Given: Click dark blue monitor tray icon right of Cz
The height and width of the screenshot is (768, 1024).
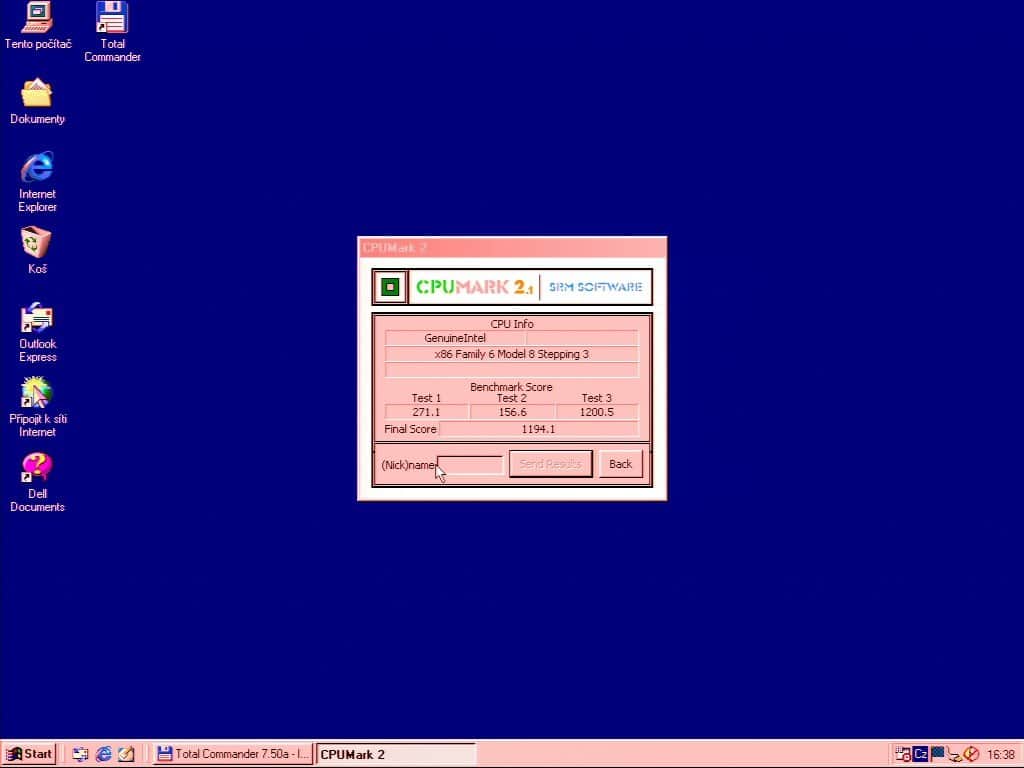Looking at the screenshot, I should 938,754.
